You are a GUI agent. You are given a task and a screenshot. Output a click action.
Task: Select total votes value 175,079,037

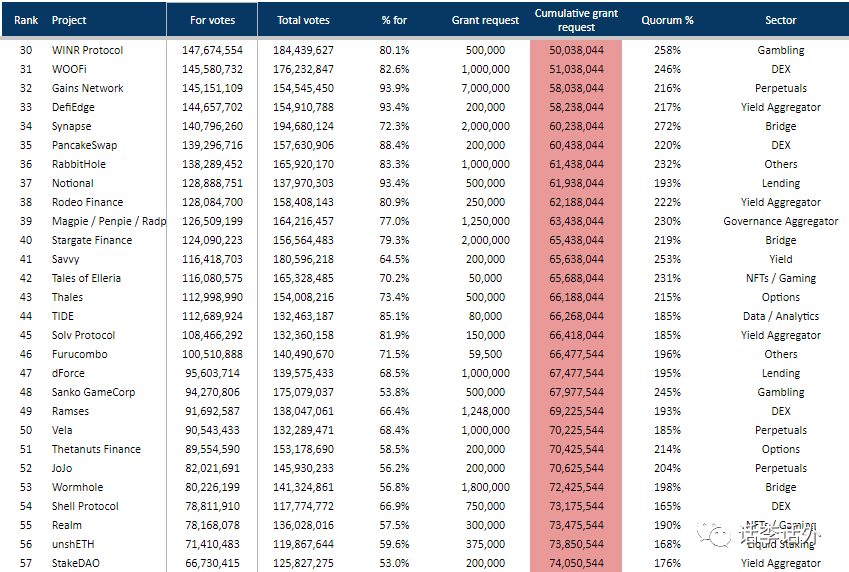(x=303, y=392)
